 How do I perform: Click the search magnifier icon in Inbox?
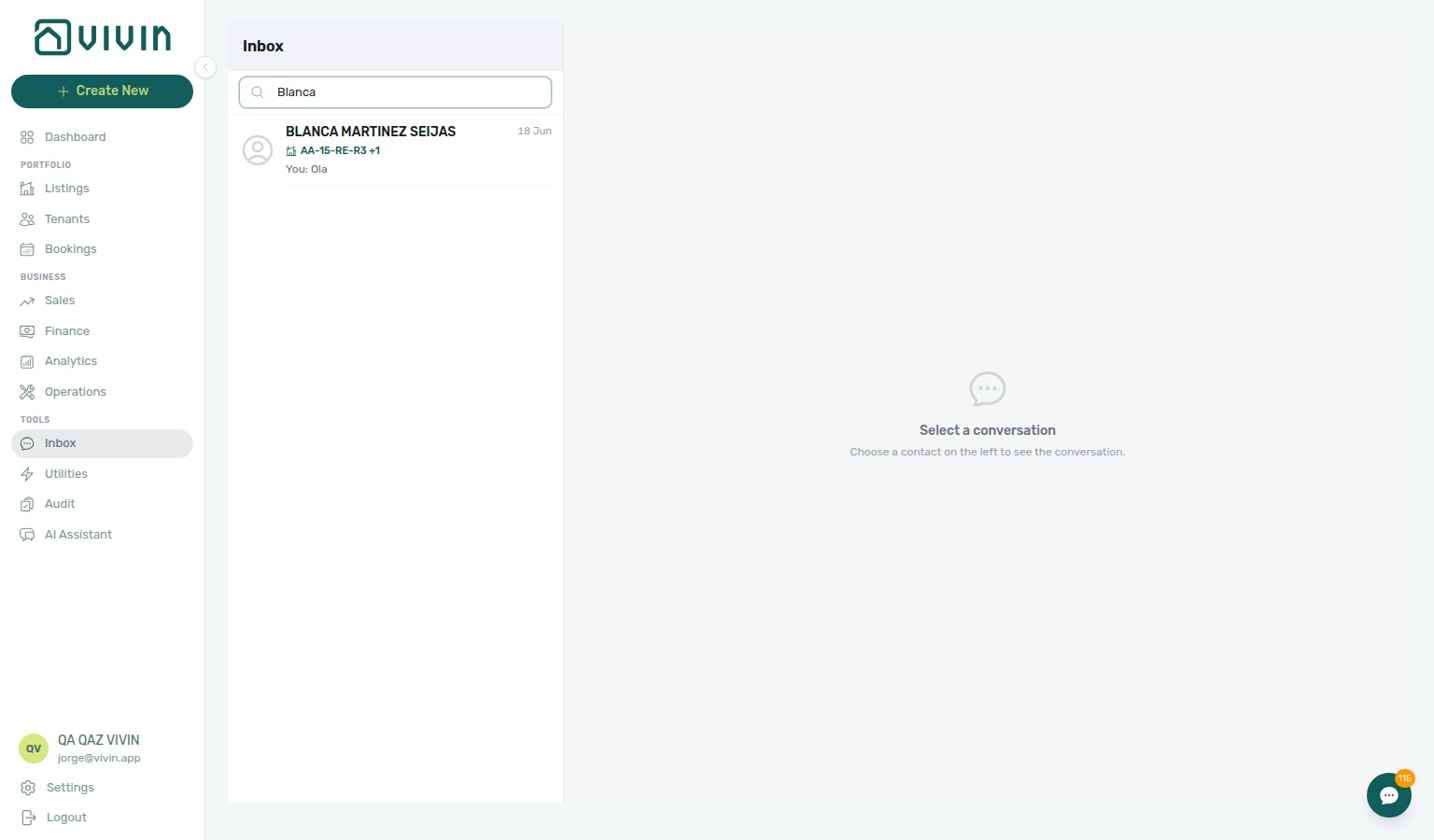point(258,92)
